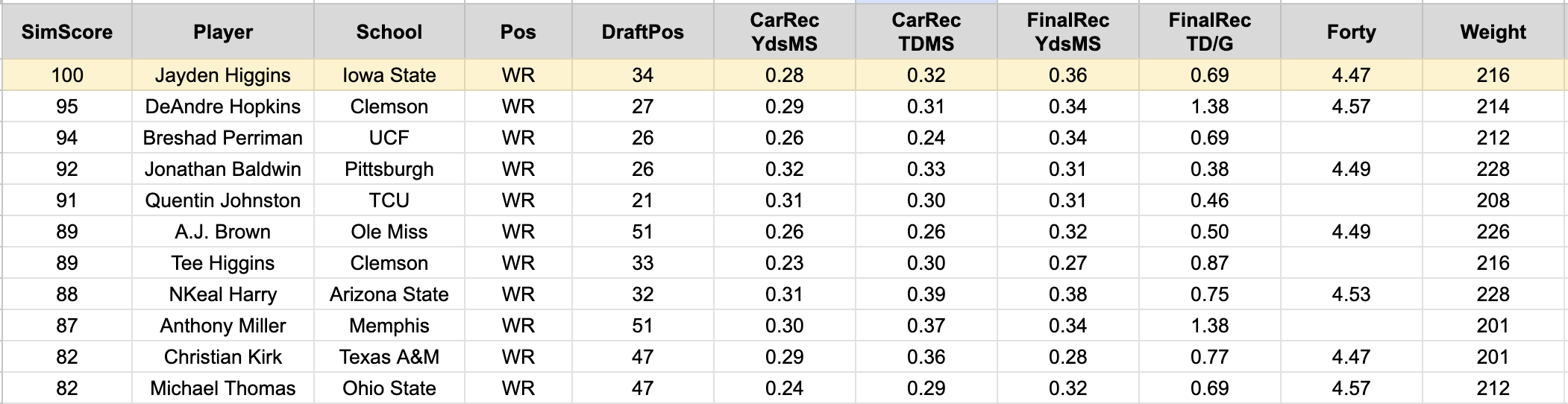Click A.J. Brown's Ole Miss cell
The height and width of the screenshot is (404, 1568).
click(389, 232)
